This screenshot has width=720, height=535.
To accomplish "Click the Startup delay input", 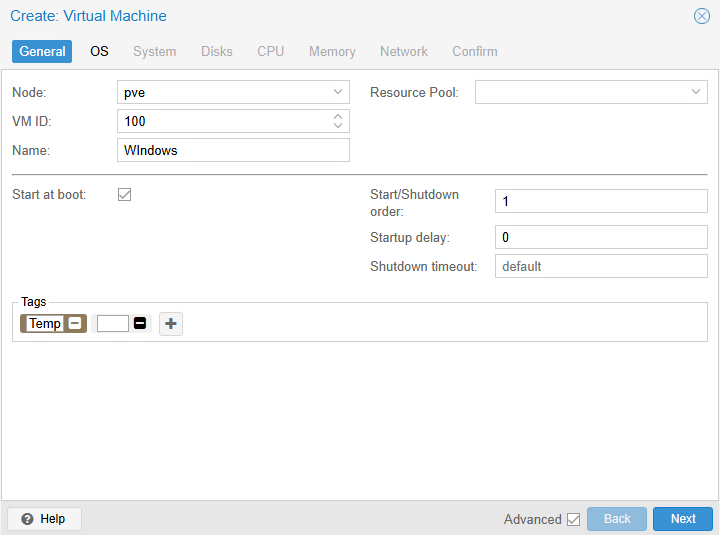I will 601,238.
